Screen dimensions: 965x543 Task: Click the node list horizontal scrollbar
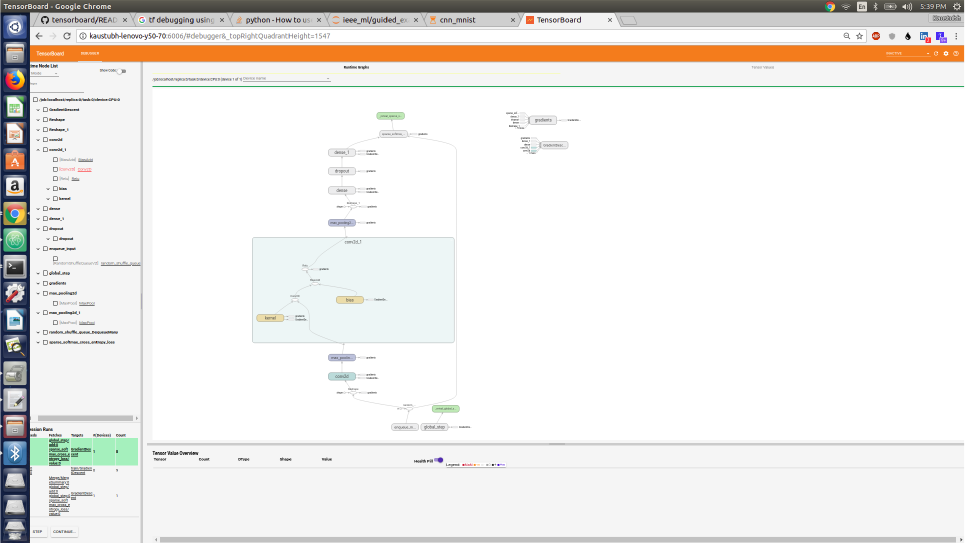click(86, 418)
